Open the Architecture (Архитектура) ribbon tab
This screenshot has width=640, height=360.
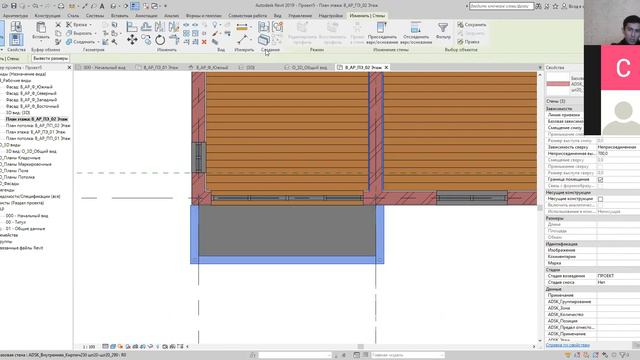[x=16, y=16]
